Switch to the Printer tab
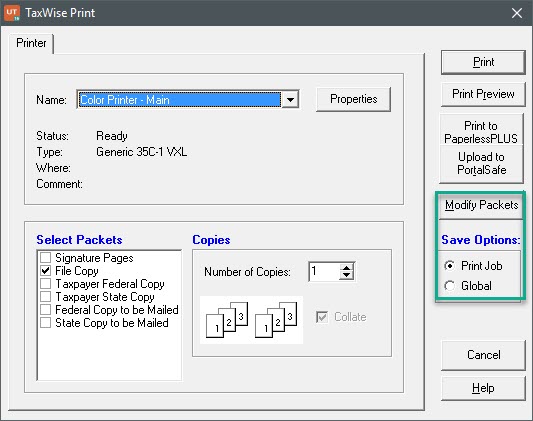The width and height of the screenshot is (533, 421). pos(31,43)
